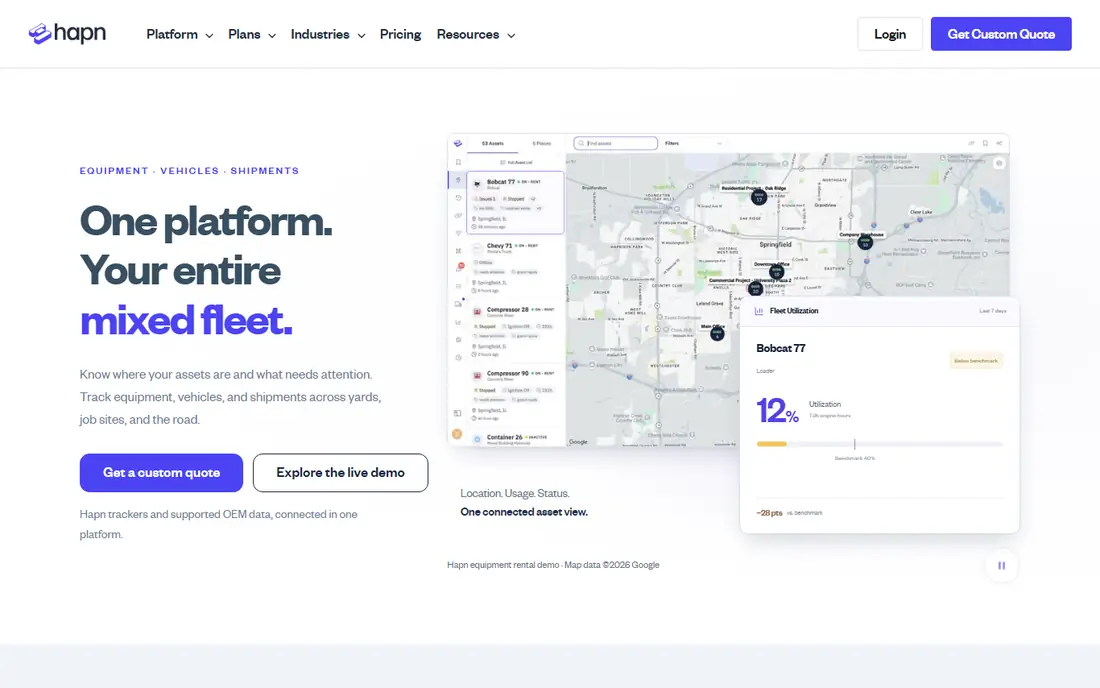
Task: Select the location pin icon in the demo sidebar
Action: [458, 180]
